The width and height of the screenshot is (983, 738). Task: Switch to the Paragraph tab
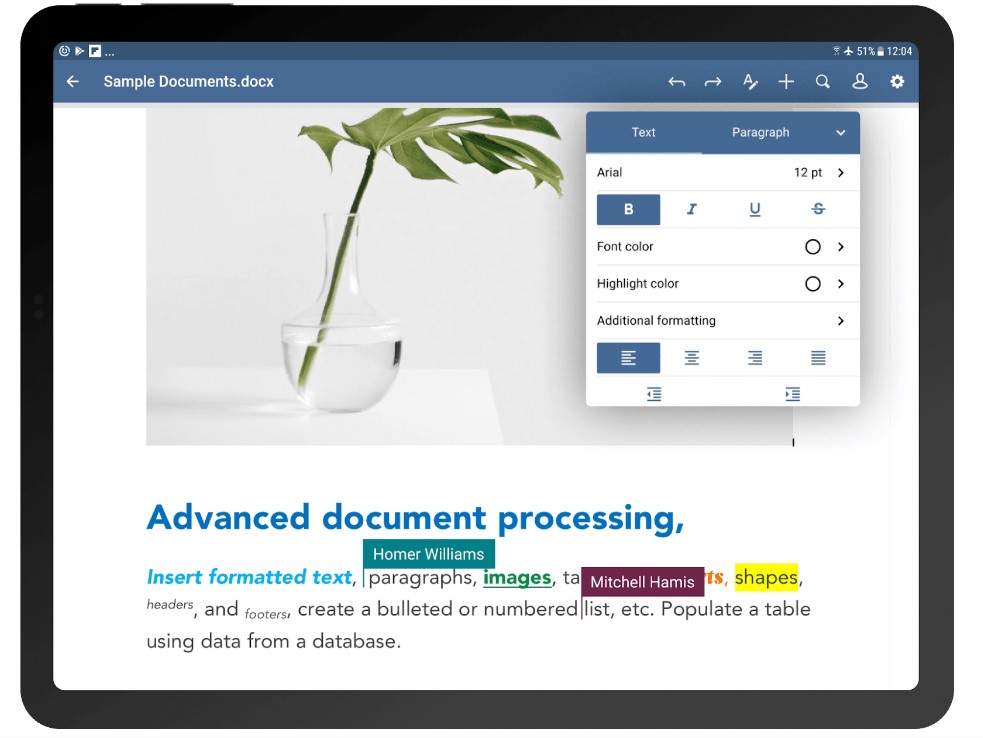tap(762, 132)
